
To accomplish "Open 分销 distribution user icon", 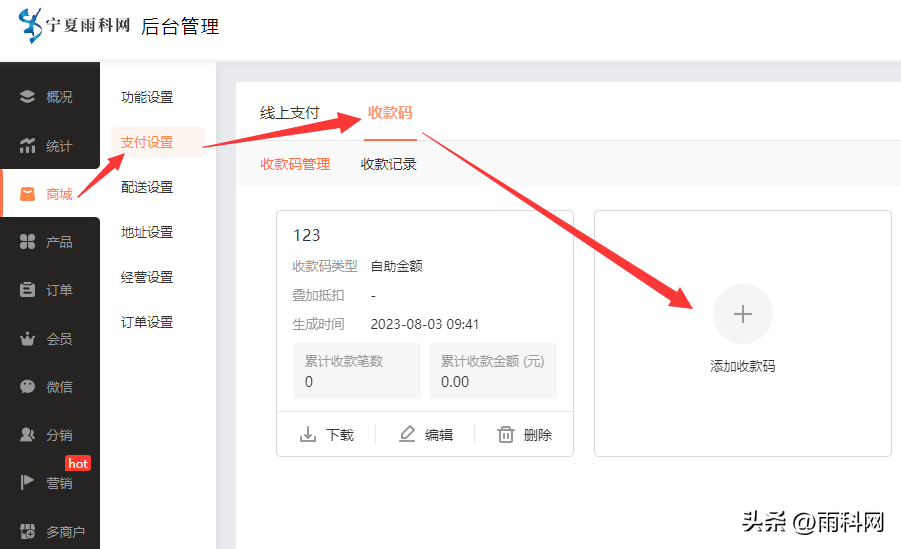I will pos(27,435).
